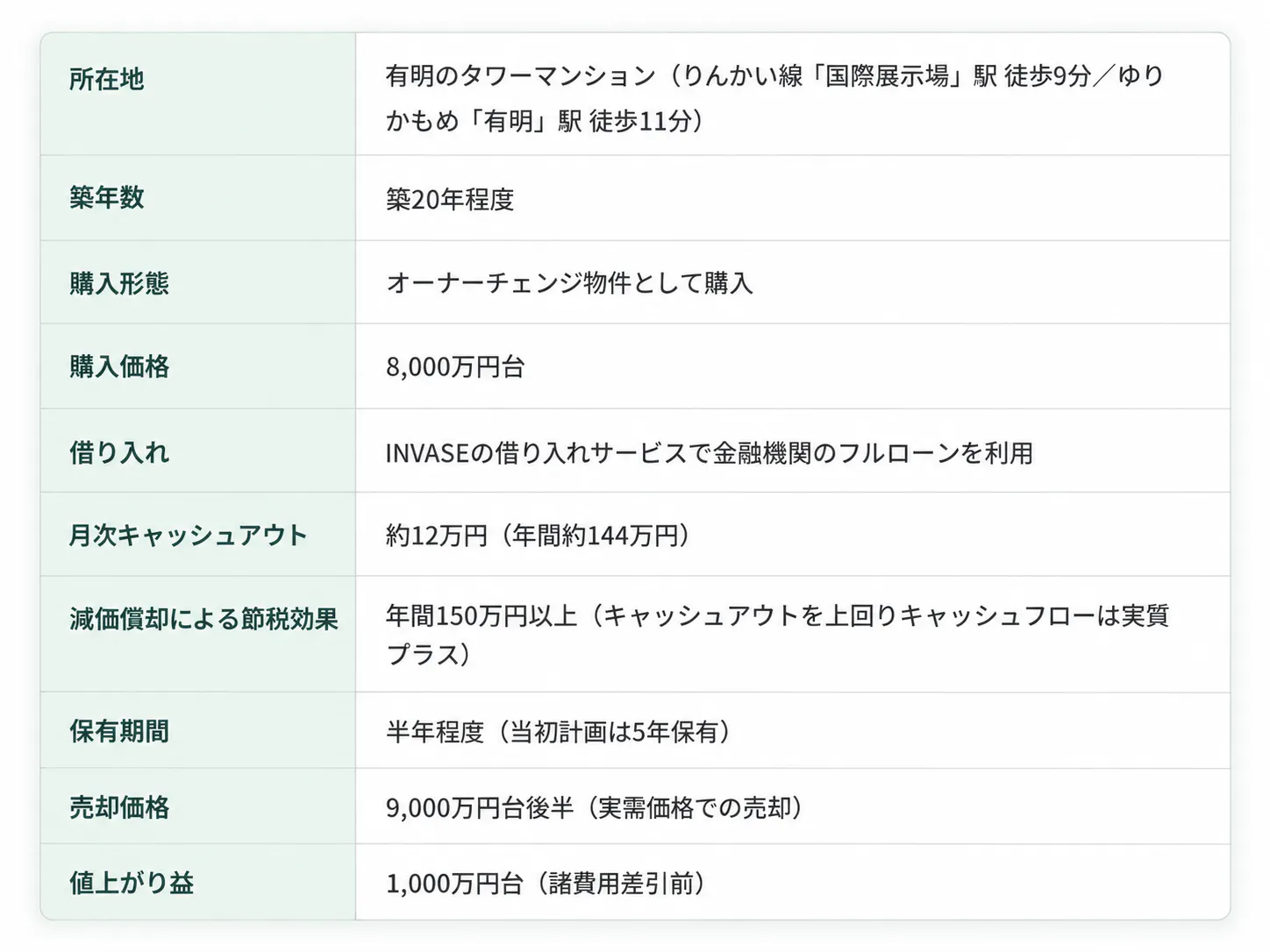Screen dimensions: 1270x952
Task: Select 1,000万円台（諸費用差引前） value
Action: click(546, 884)
